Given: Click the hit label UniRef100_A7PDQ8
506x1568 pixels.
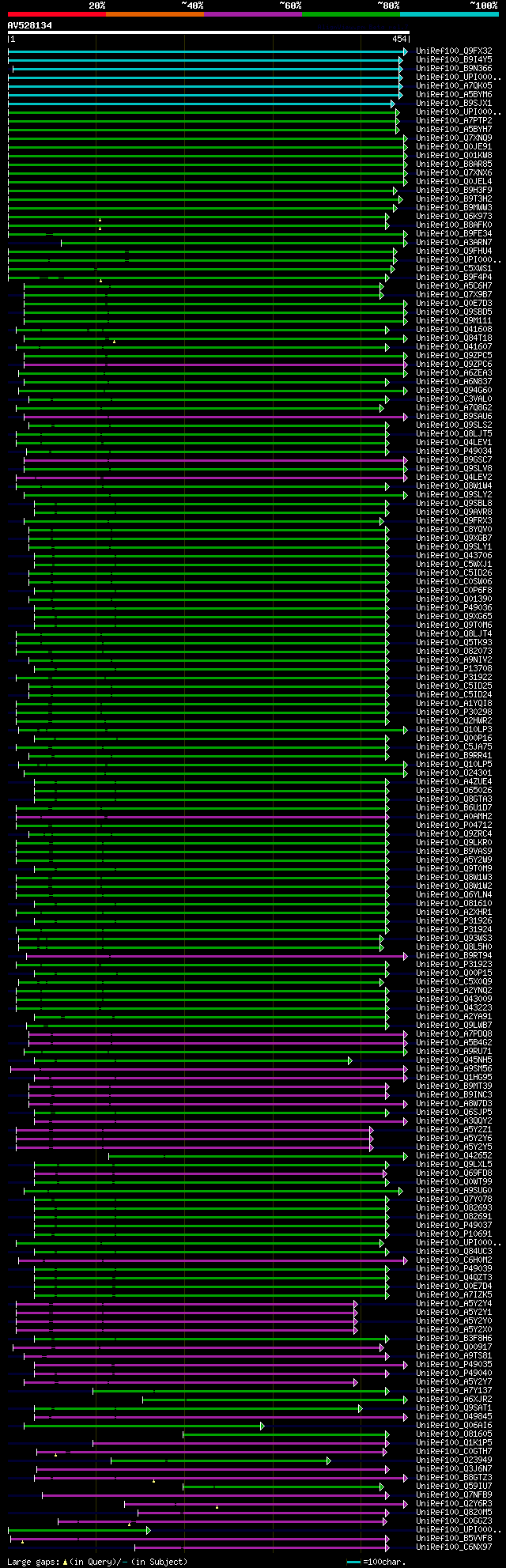Looking at the screenshot, I should (454, 1033).
